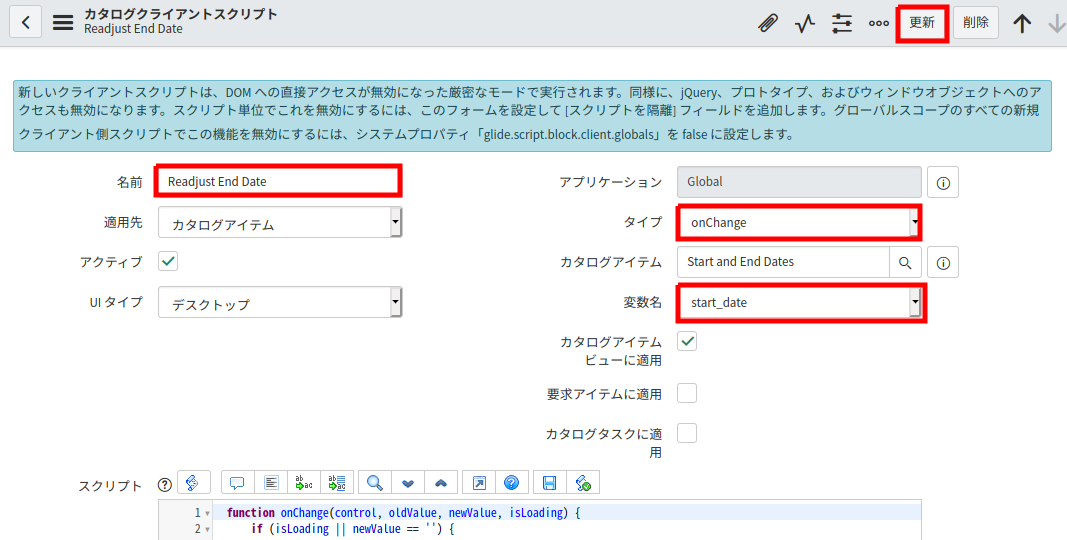Screen dimensions: 1067x540
Task: Go to previous record with up arrow
Action: coord(1021,23)
